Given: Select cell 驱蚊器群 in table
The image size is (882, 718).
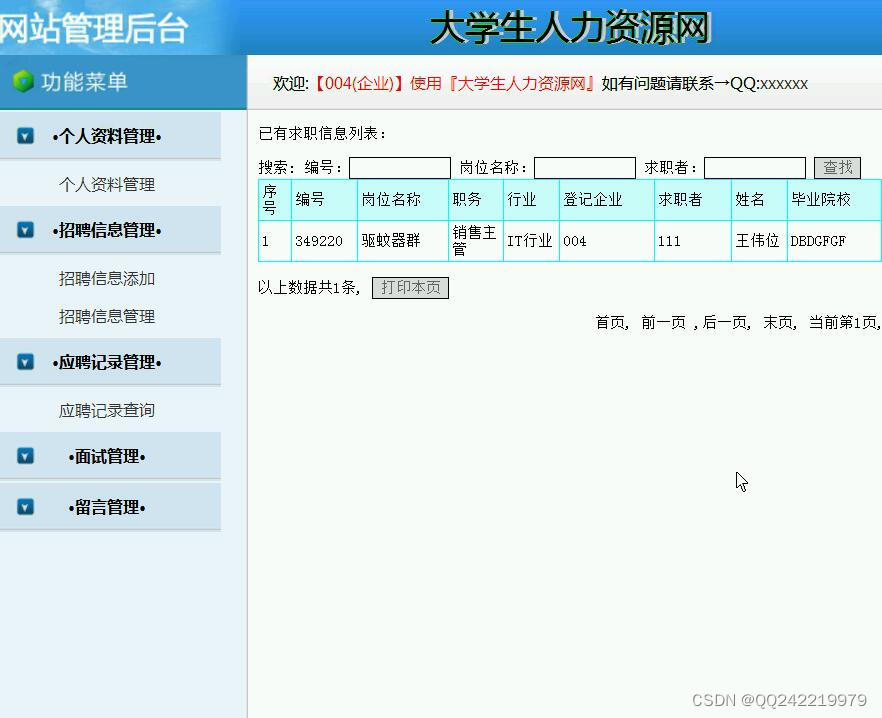Looking at the screenshot, I should tap(403, 241).
